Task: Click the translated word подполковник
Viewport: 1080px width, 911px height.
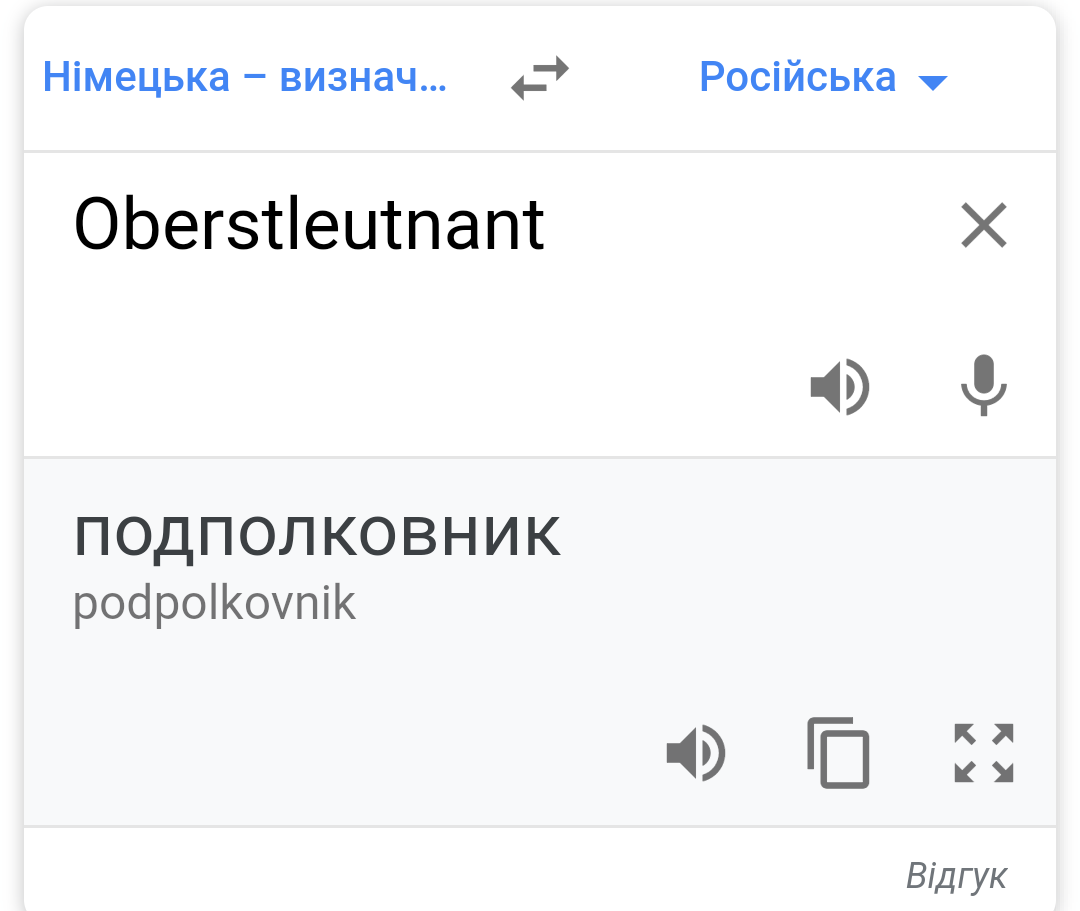Action: pyautogui.click(x=317, y=536)
